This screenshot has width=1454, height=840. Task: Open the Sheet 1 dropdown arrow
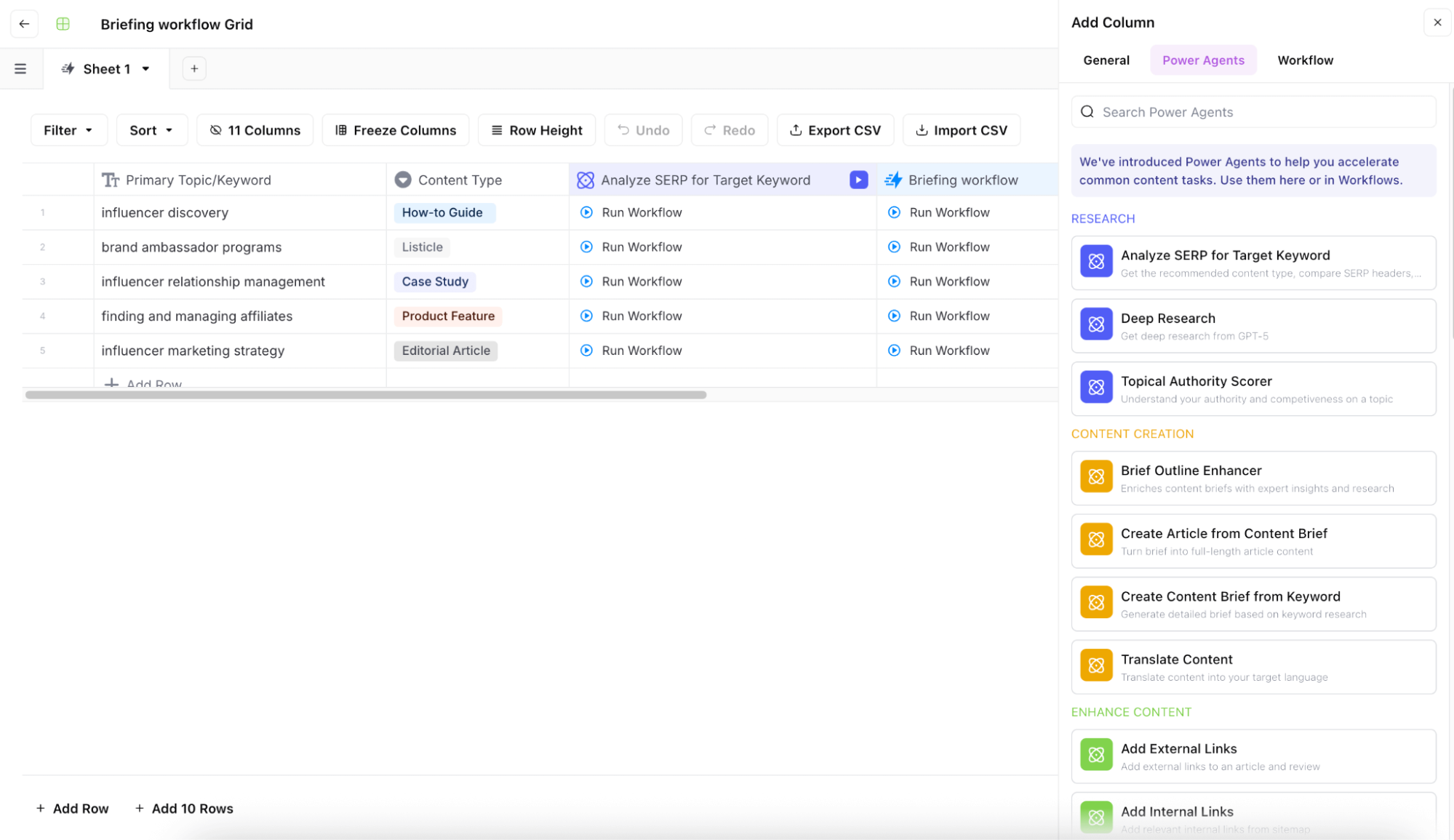146,69
